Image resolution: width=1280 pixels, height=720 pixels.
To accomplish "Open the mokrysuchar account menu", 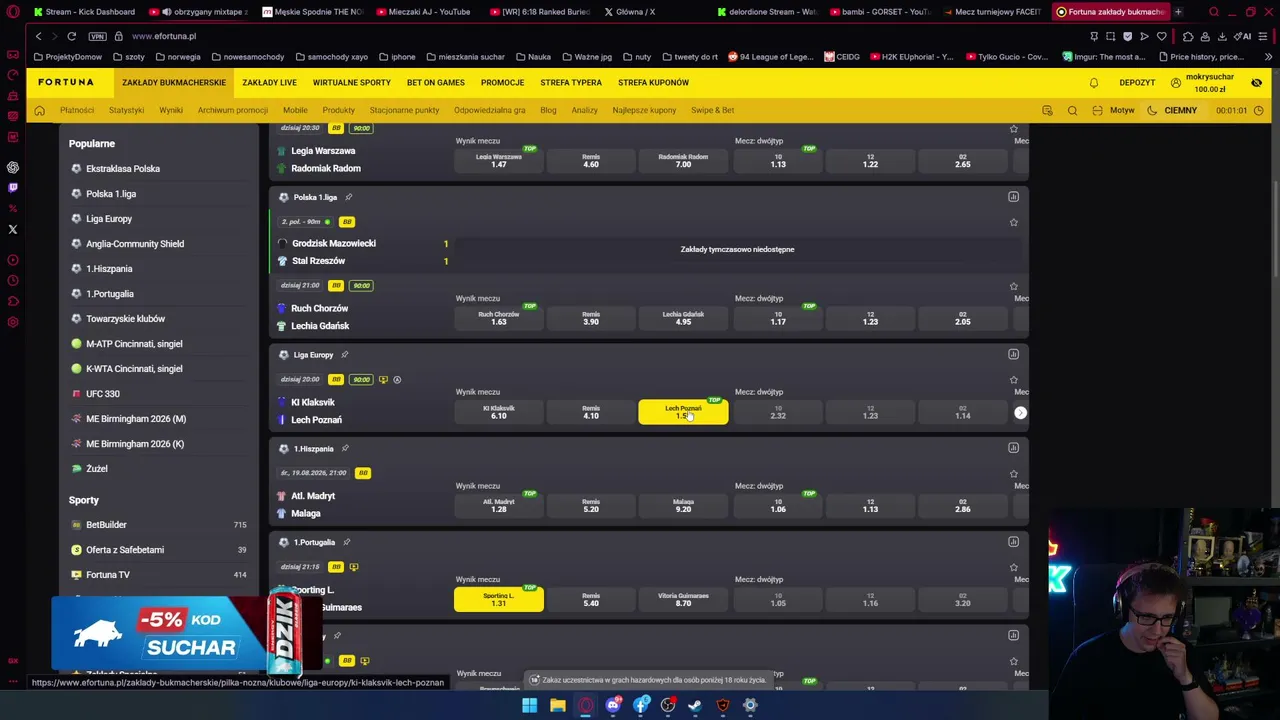I will point(1203,83).
